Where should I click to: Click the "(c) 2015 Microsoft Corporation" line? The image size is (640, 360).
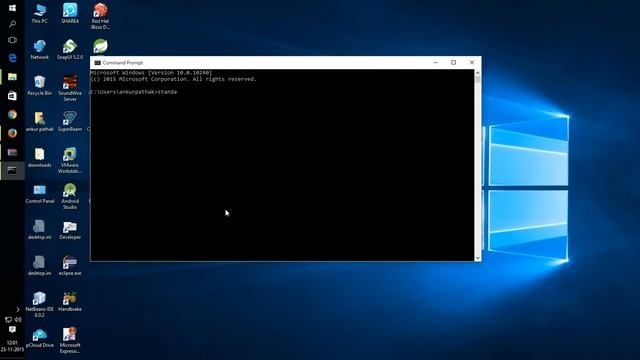pos(173,79)
